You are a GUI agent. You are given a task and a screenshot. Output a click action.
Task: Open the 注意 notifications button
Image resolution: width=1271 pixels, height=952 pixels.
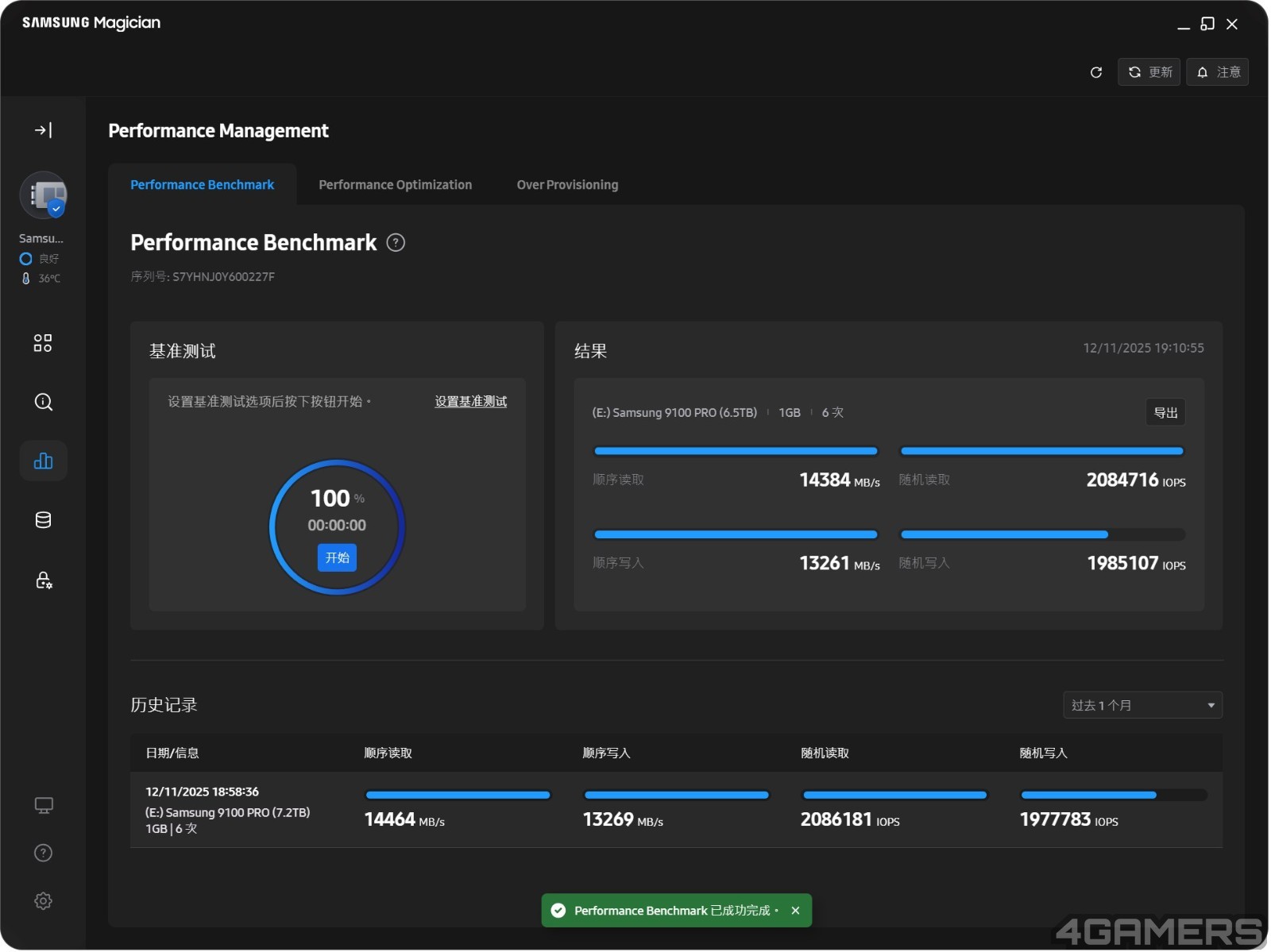coord(1219,72)
